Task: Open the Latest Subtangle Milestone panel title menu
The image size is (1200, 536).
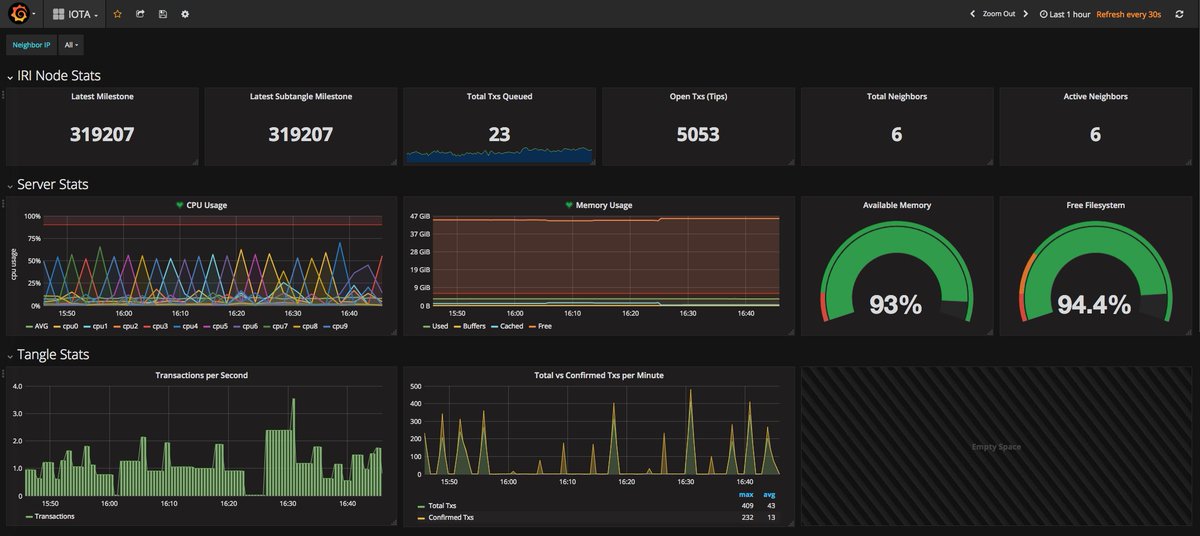Action: click(x=300, y=97)
